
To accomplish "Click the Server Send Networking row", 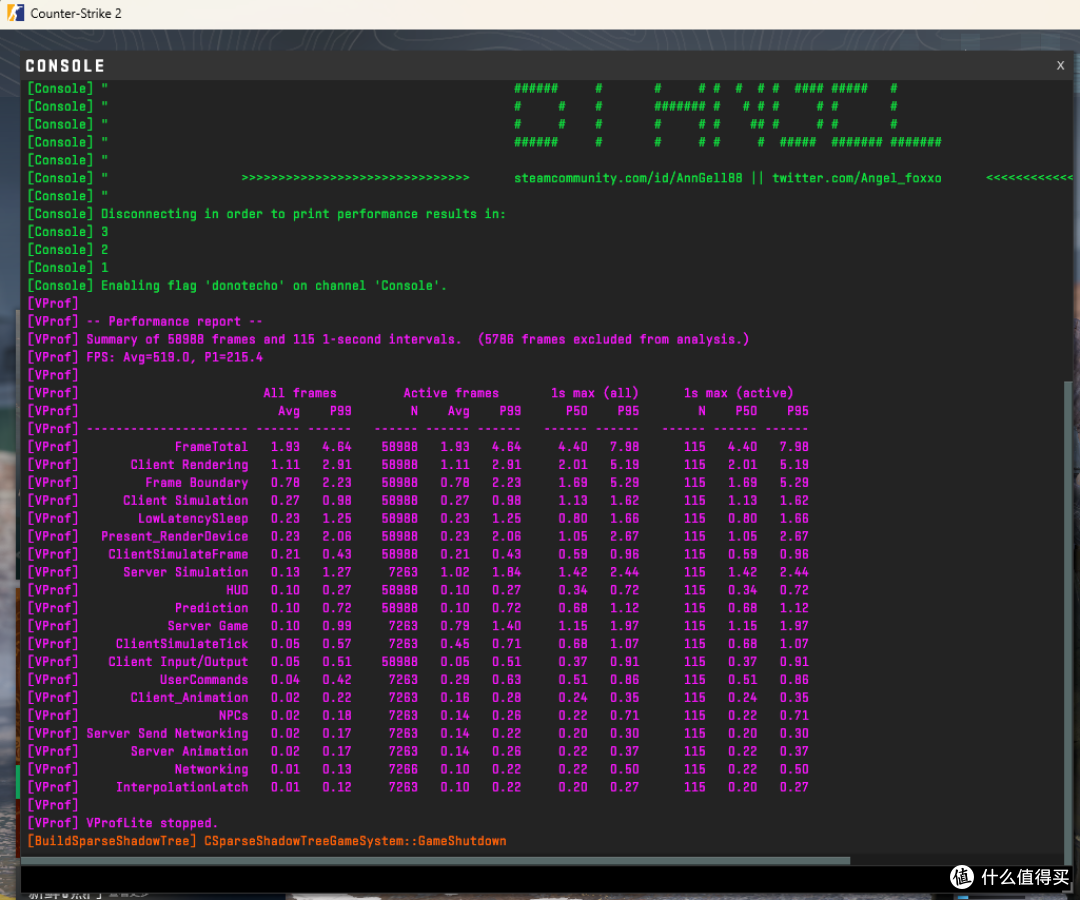I will click(417, 733).
